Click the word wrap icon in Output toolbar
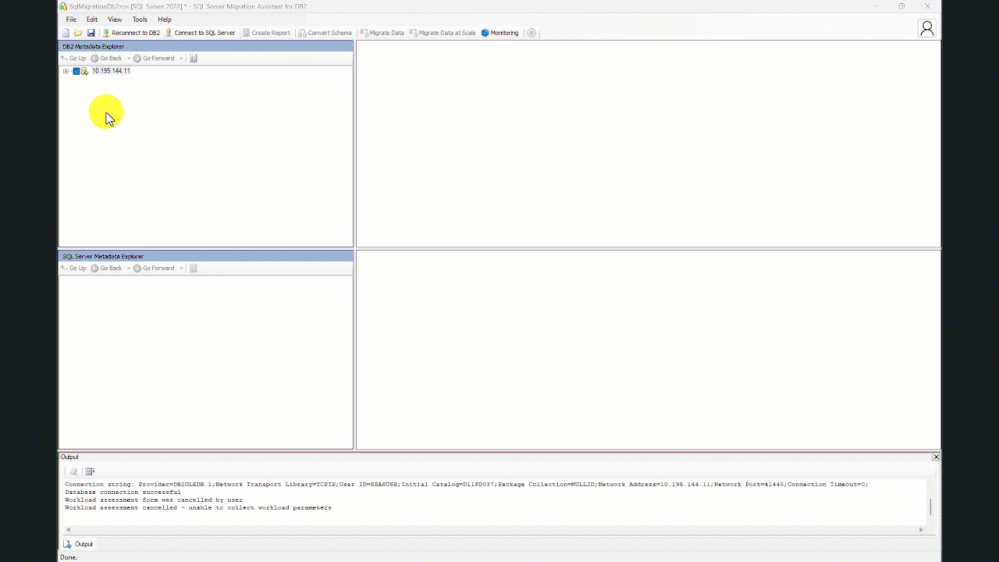The image size is (999, 562). tap(90, 472)
